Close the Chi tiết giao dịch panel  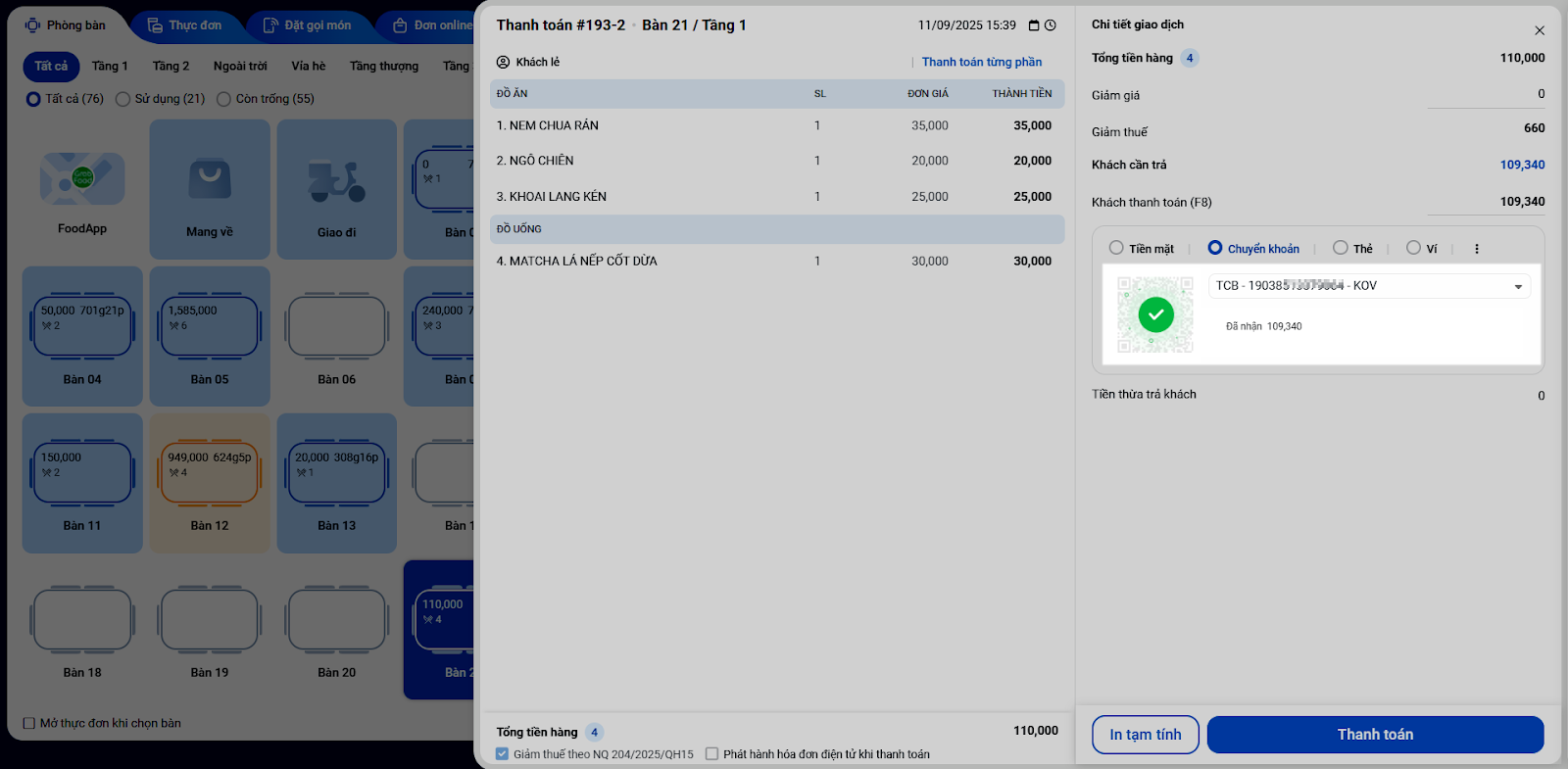pyautogui.click(x=1540, y=30)
